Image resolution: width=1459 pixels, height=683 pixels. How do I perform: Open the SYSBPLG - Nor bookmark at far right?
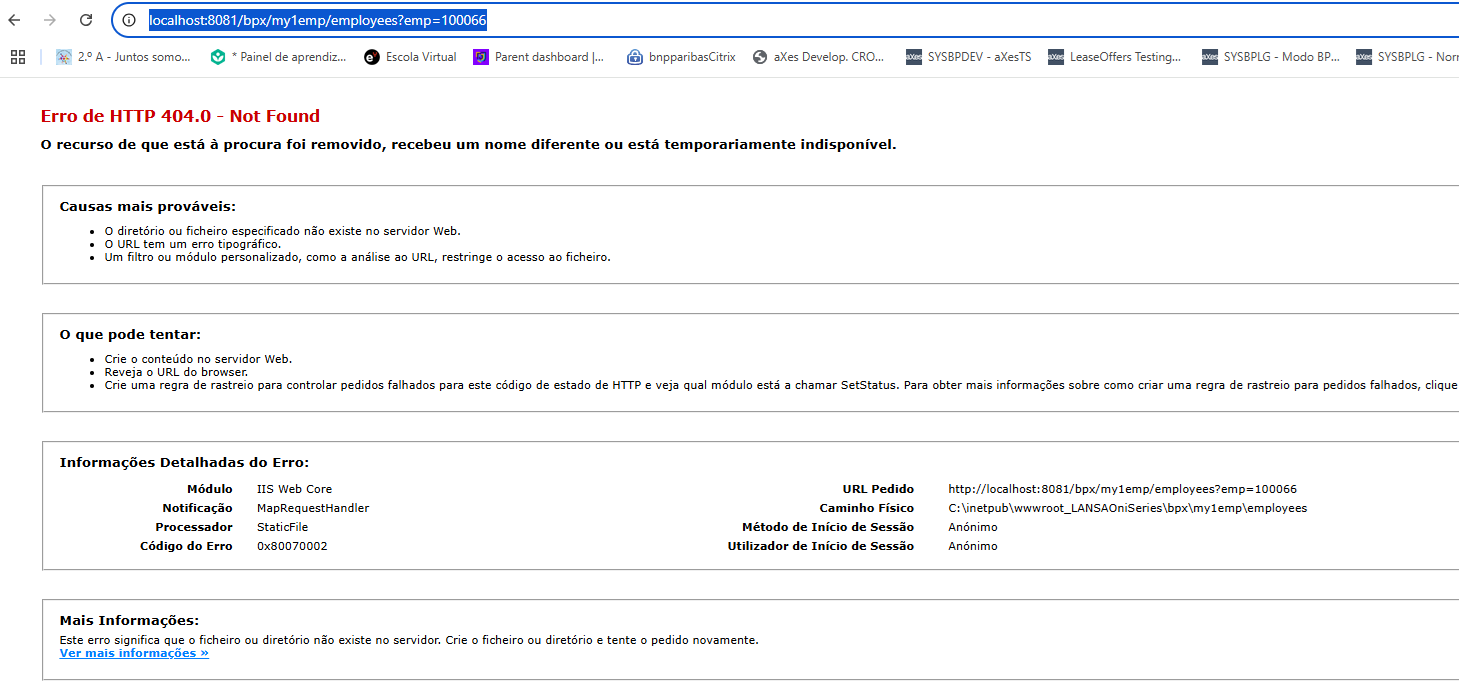(1407, 57)
